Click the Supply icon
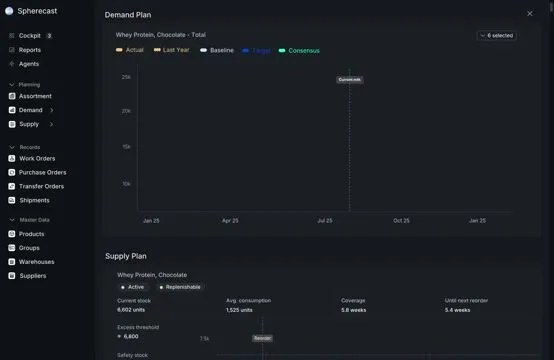The height and width of the screenshot is (360, 554). pyautogui.click(x=12, y=124)
